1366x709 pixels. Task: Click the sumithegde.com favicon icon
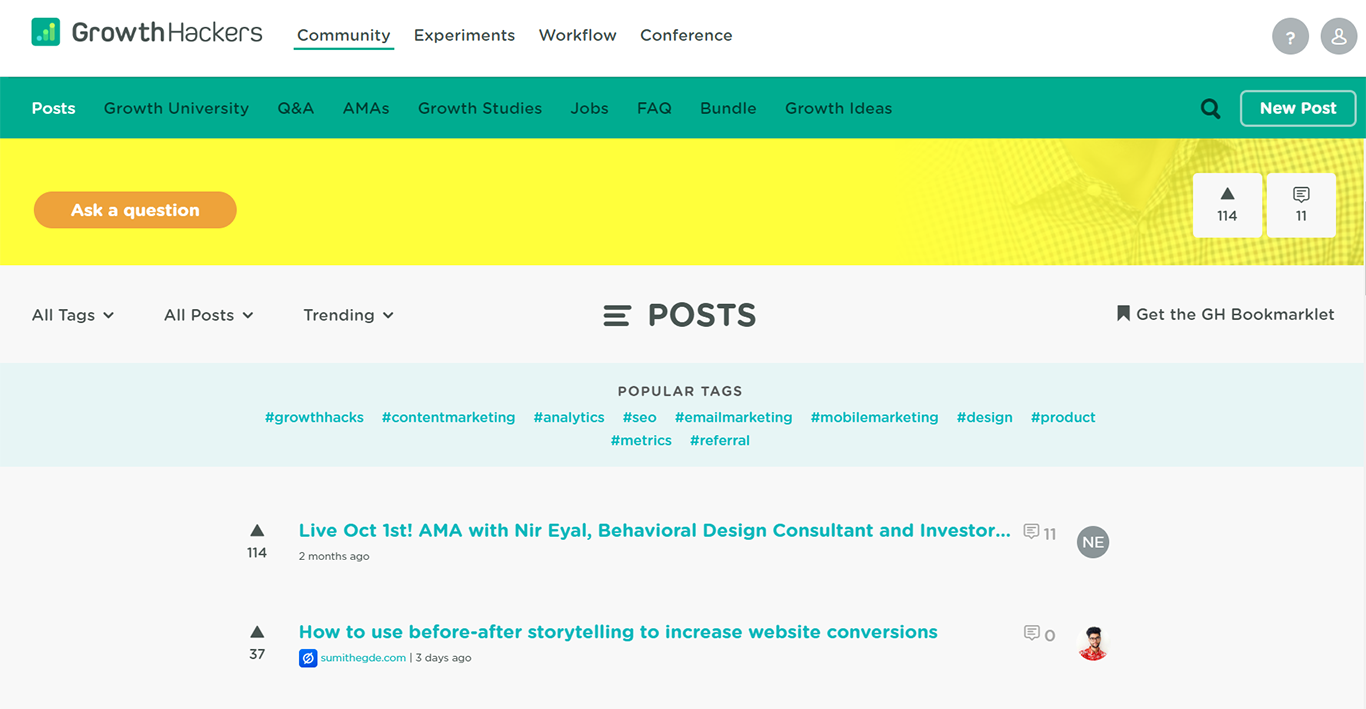tap(308, 658)
